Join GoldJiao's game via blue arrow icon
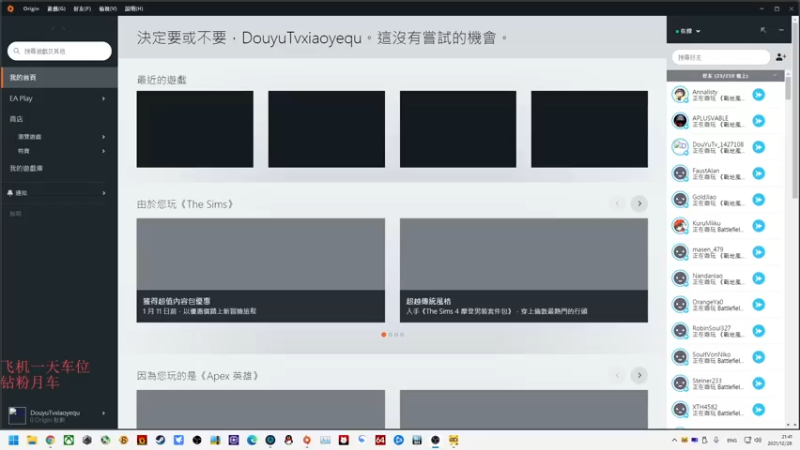Viewport: 800px width, 450px height. point(759,199)
